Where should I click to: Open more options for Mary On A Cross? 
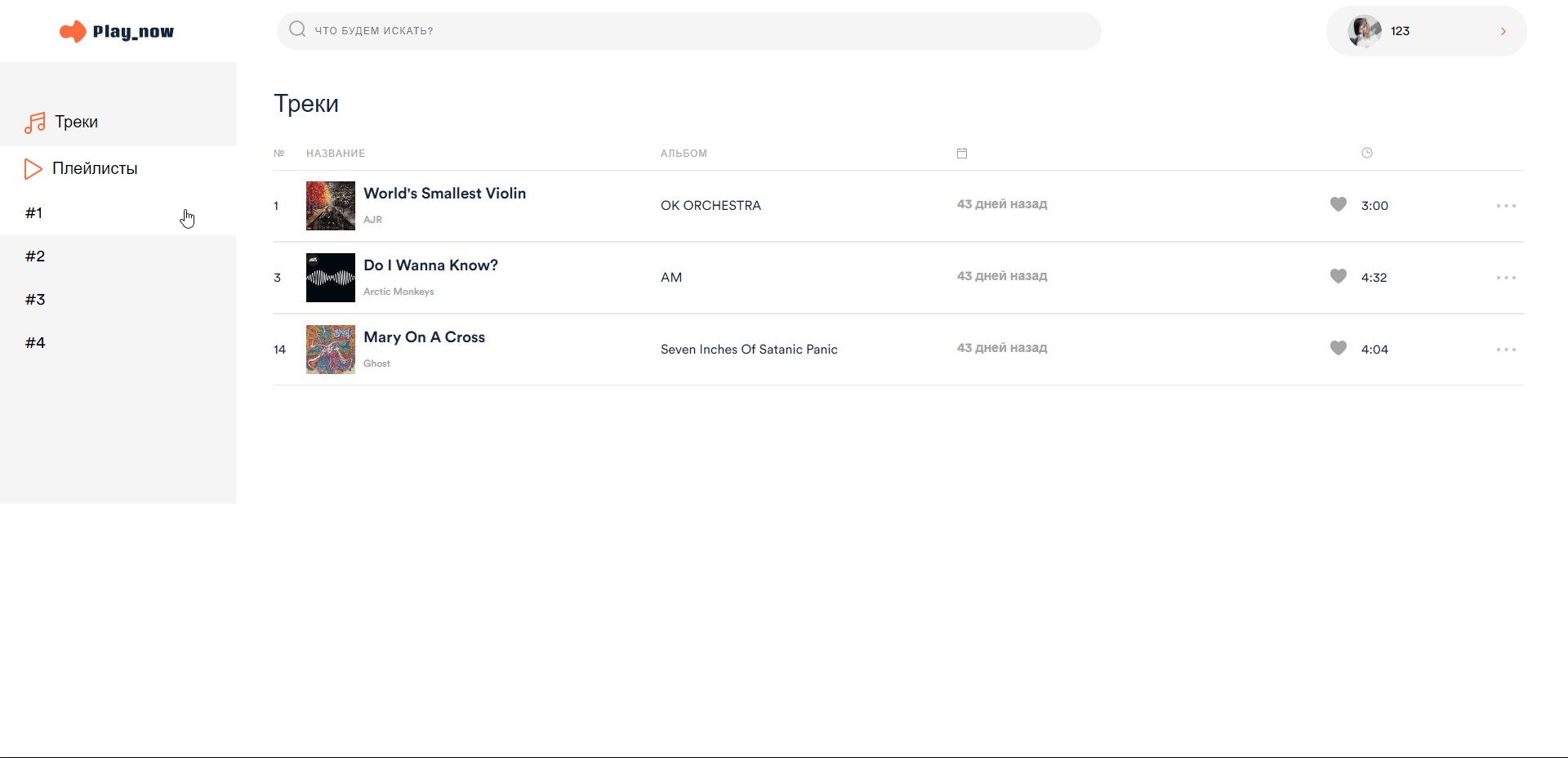(1506, 350)
